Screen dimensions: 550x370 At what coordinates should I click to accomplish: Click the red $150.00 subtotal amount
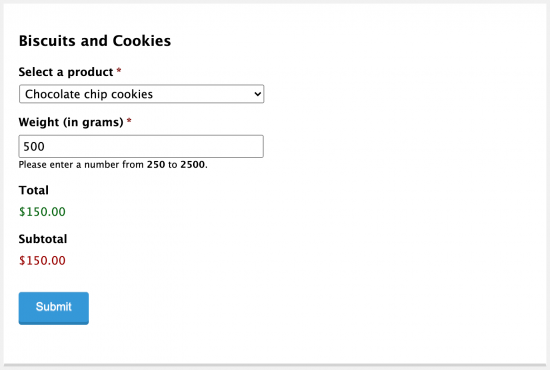pyautogui.click(x=42, y=261)
